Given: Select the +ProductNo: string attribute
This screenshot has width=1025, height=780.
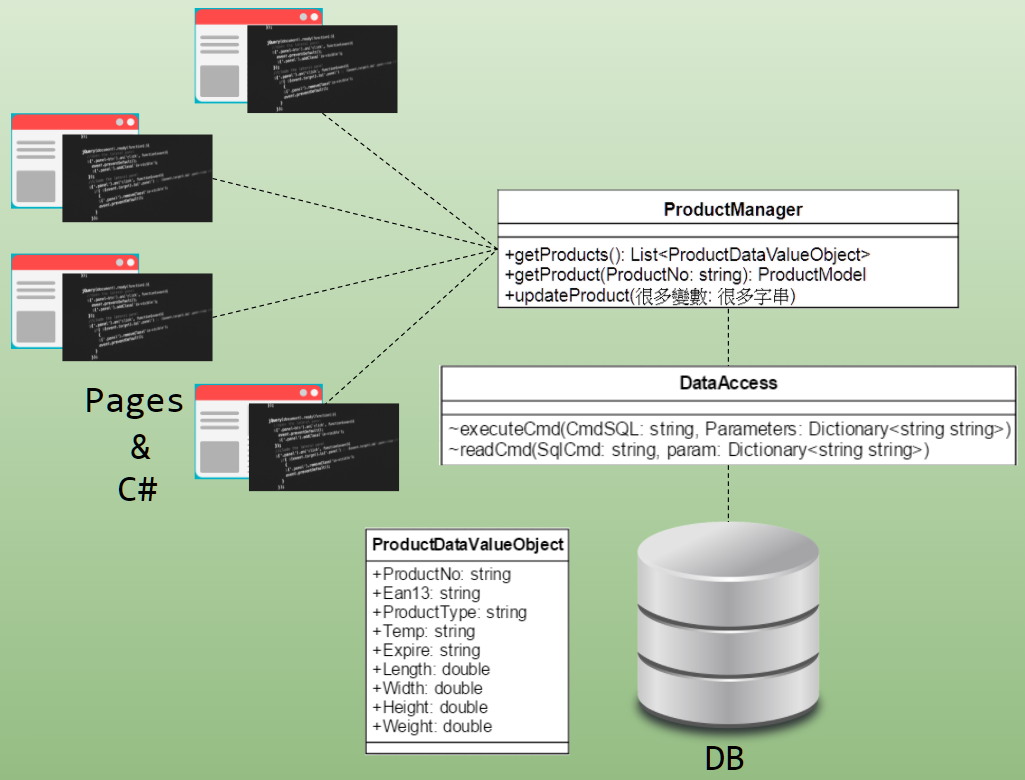Looking at the screenshot, I should 441,575.
